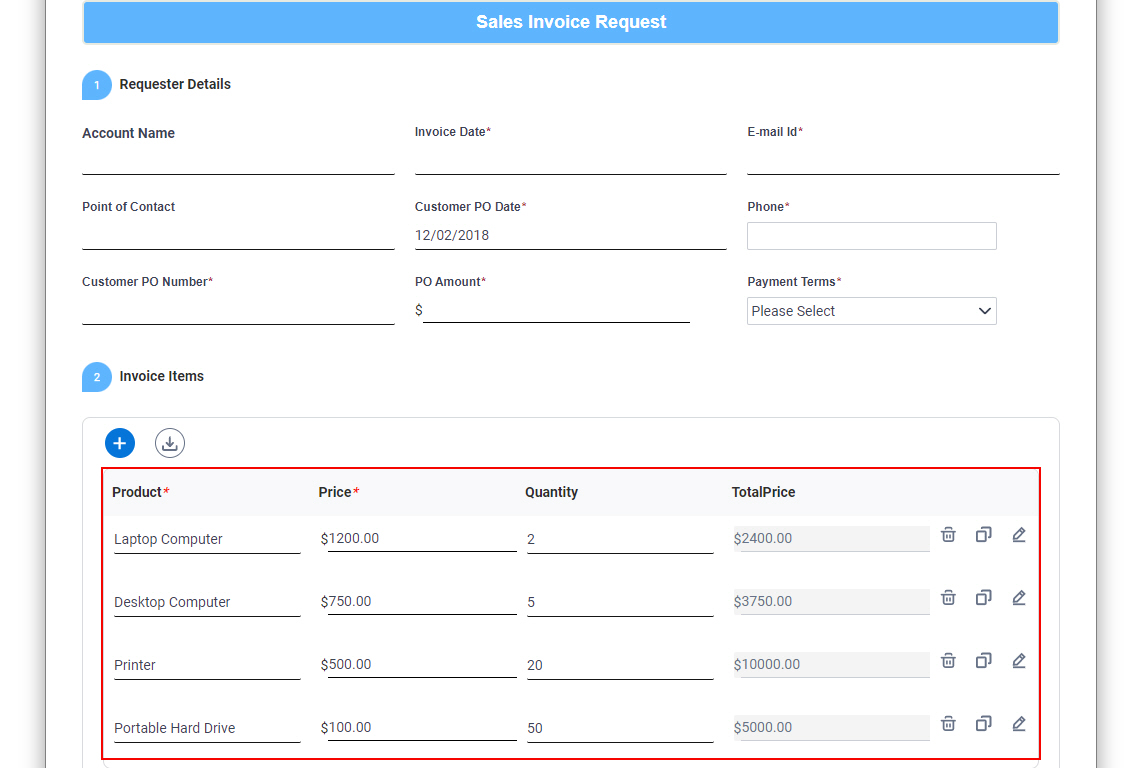
Task: Click the E-mail Id field
Action: (903, 161)
